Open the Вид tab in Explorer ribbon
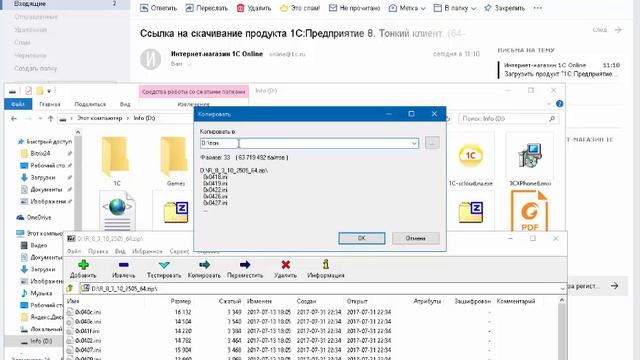The image size is (640, 360). pos(125,104)
